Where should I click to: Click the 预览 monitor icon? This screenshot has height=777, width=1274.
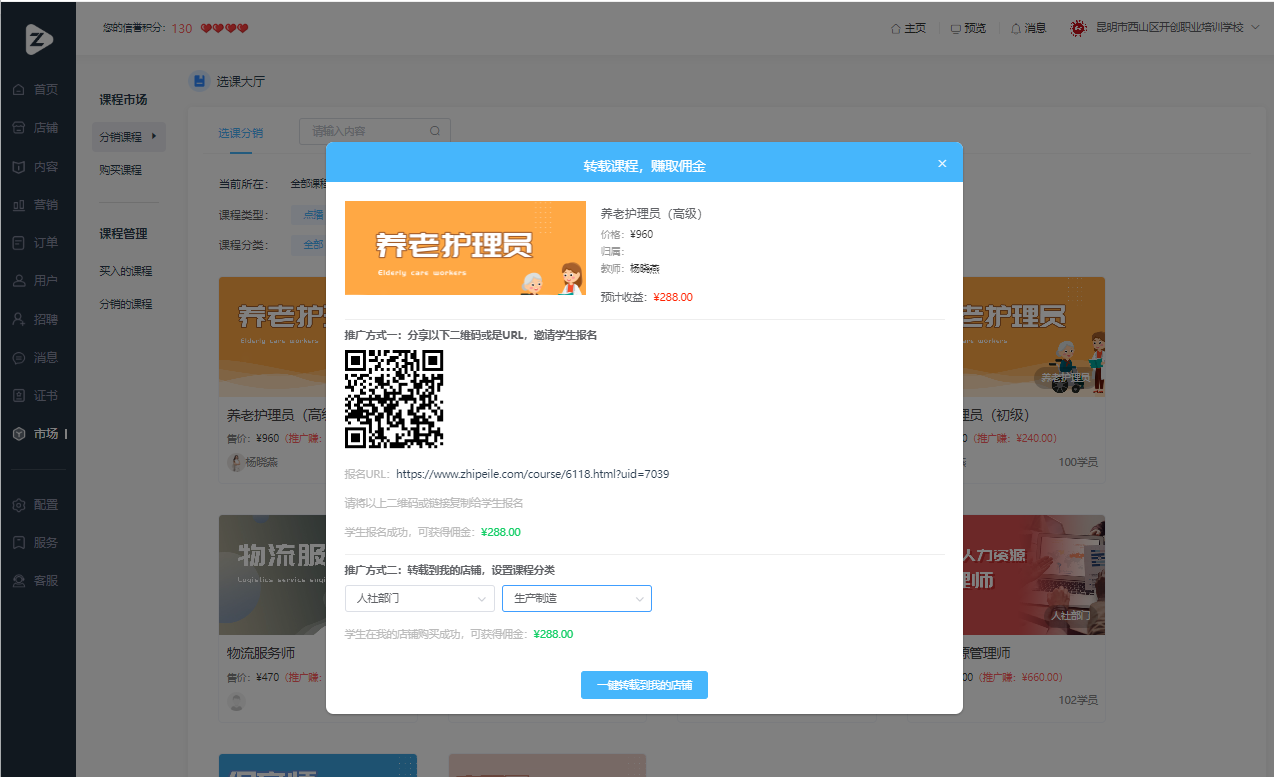pos(956,28)
